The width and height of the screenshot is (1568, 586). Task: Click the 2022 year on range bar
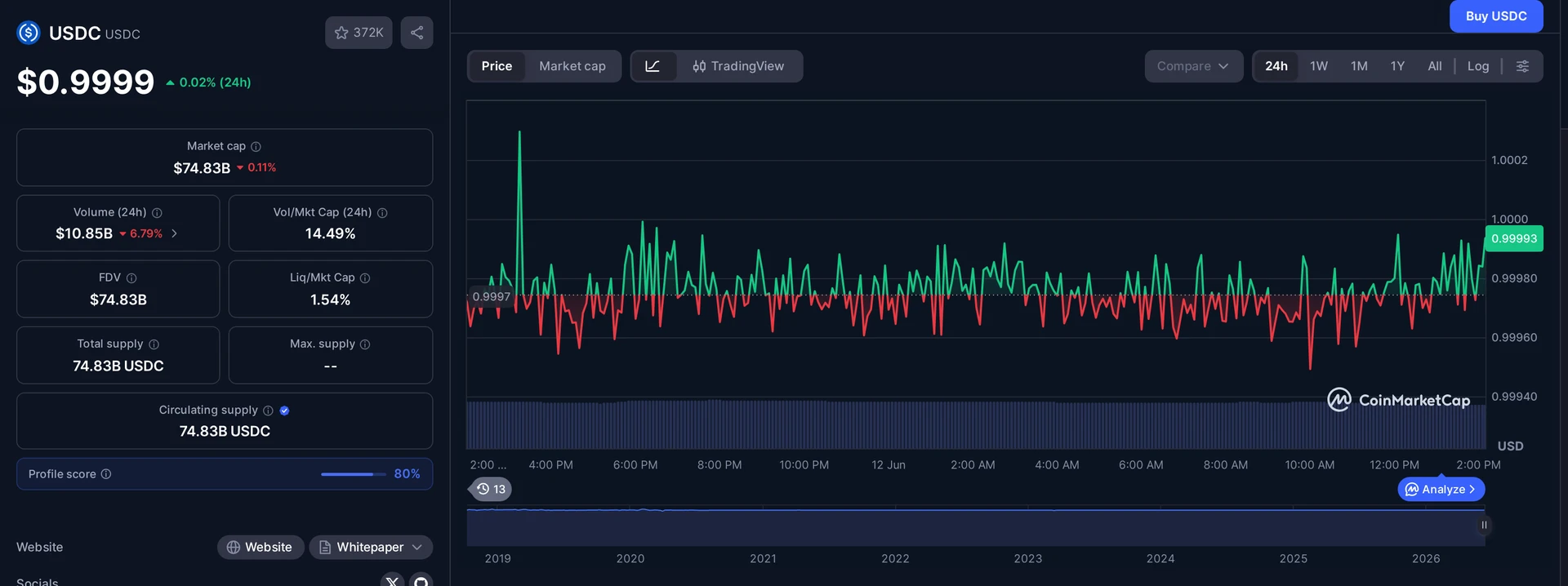point(895,558)
